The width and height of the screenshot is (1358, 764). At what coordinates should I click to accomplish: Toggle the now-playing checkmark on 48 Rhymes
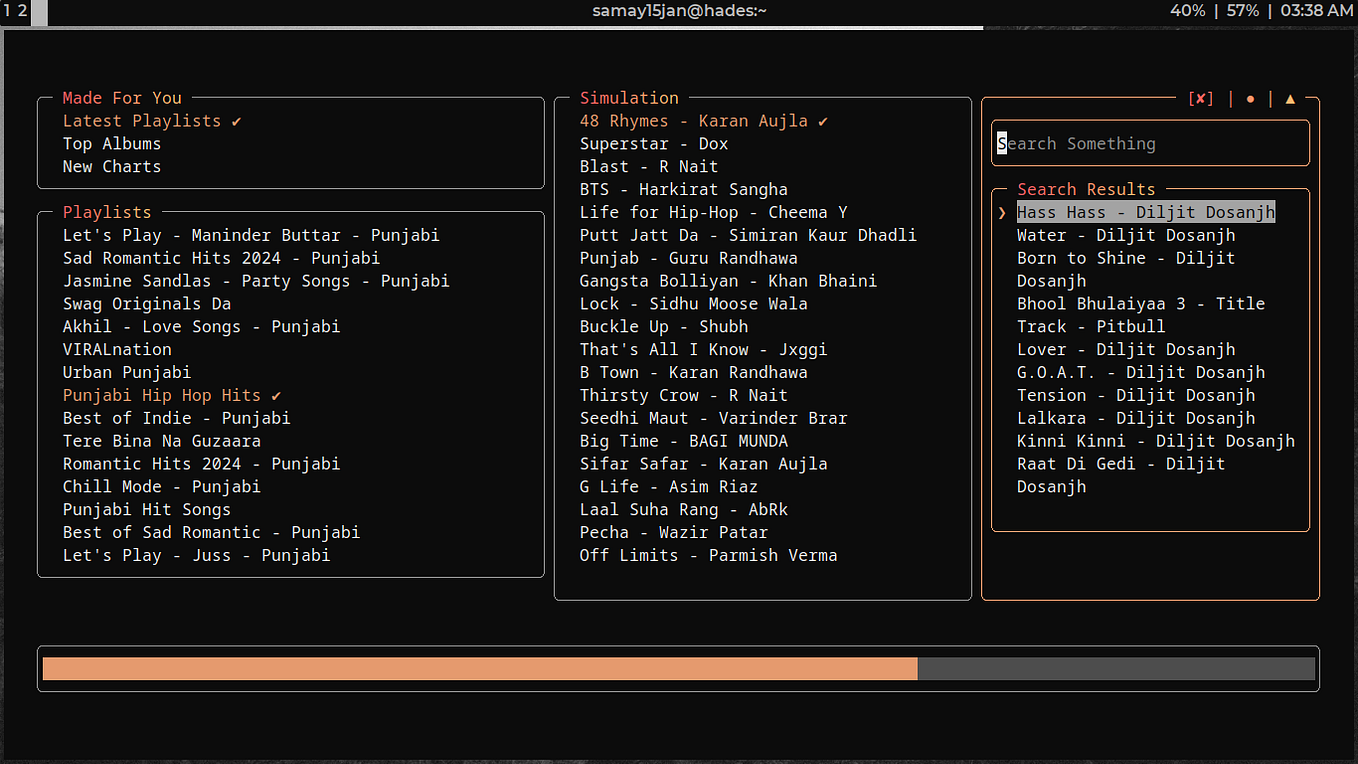click(823, 120)
